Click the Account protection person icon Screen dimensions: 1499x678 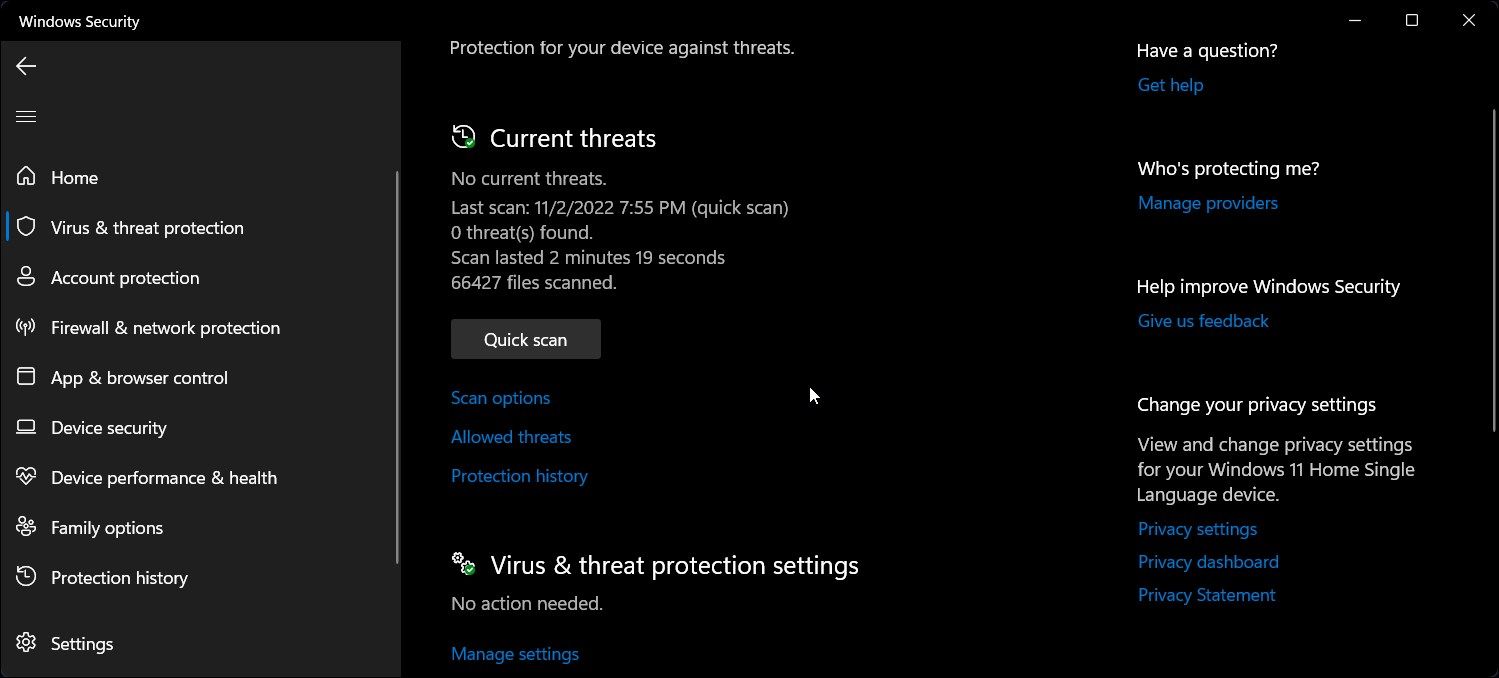pyautogui.click(x=26, y=277)
